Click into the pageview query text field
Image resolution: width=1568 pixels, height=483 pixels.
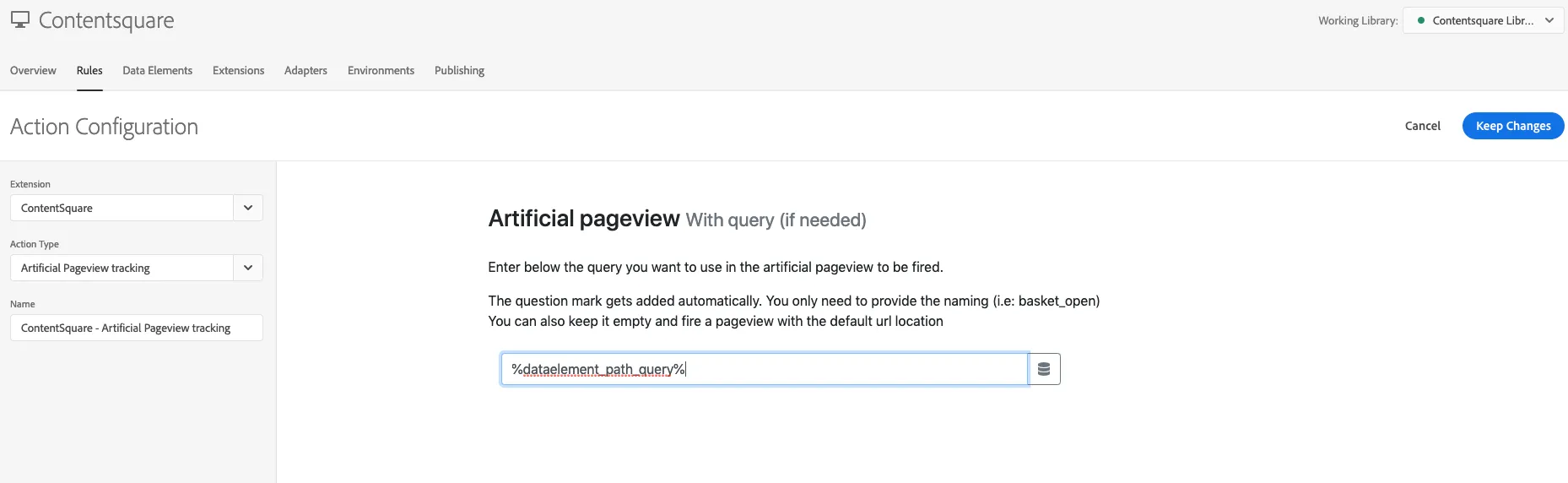pos(764,369)
